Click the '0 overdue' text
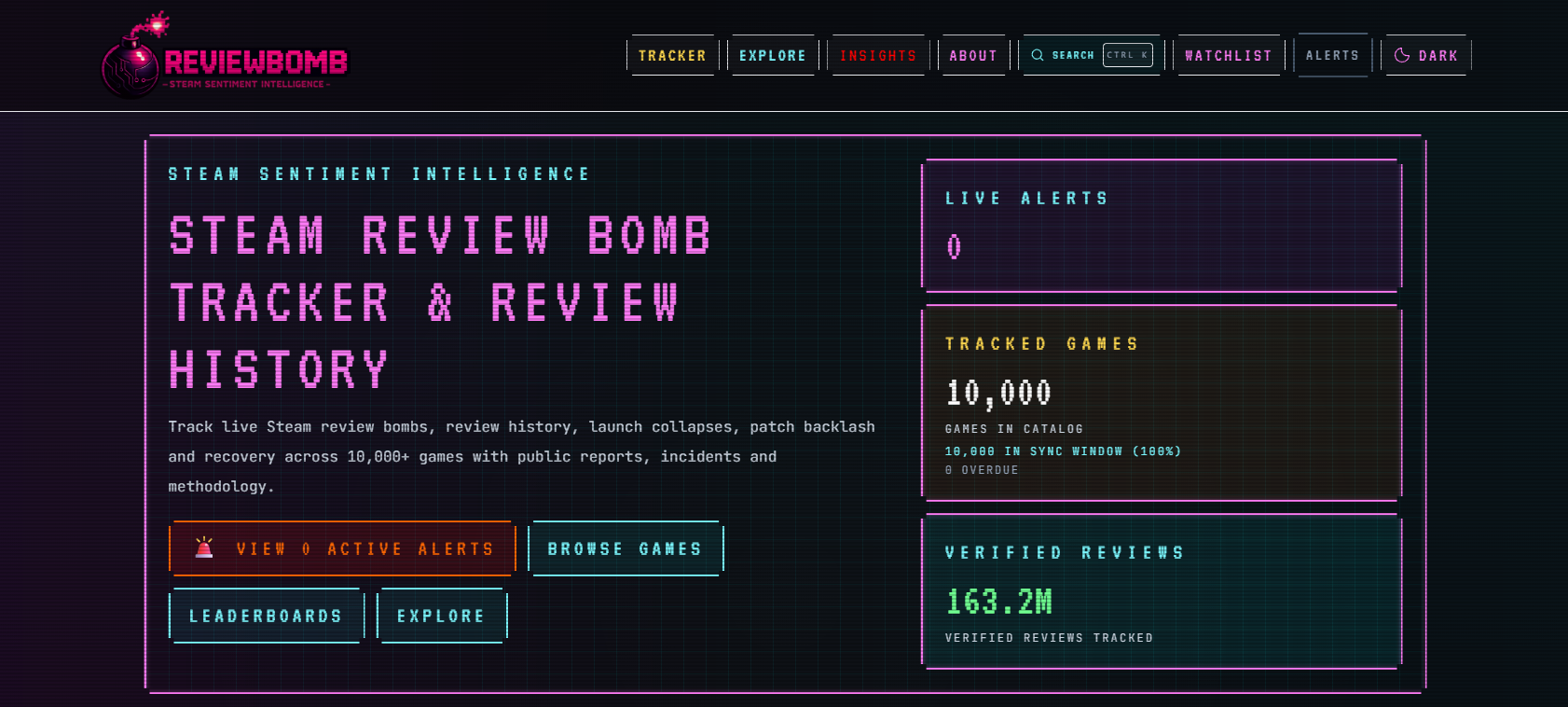The height and width of the screenshot is (707, 1568). [982, 470]
